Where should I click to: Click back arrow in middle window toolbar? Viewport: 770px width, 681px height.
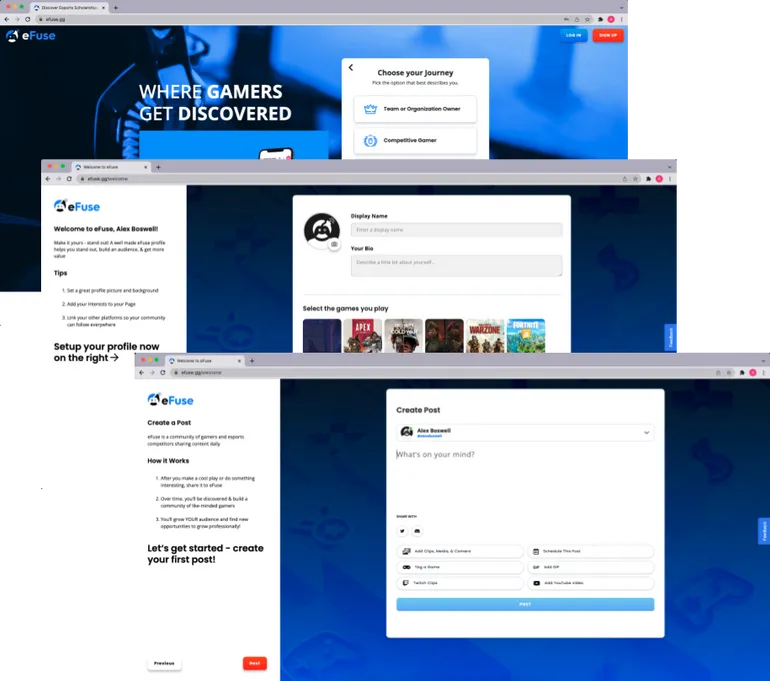pos(48,179)
